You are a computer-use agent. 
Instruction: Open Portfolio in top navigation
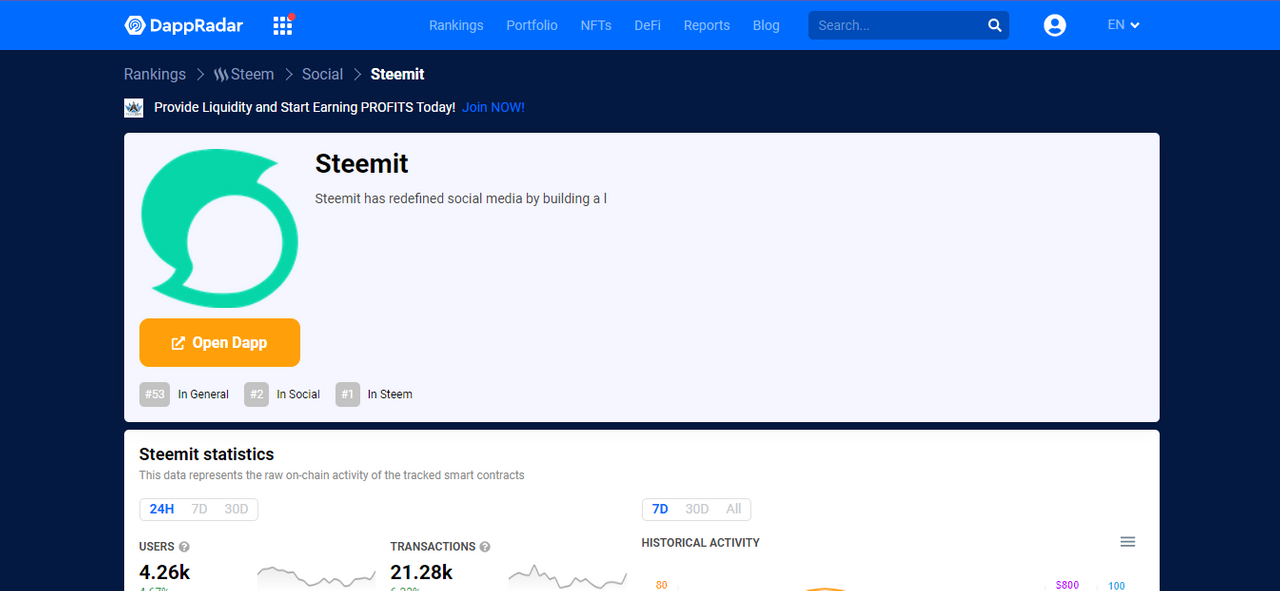532,25
